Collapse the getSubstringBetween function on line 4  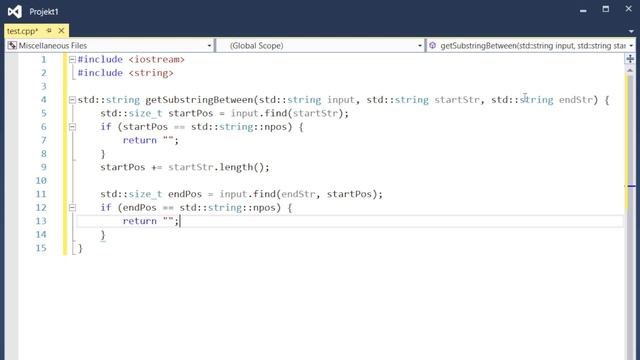tap(72, 100)
